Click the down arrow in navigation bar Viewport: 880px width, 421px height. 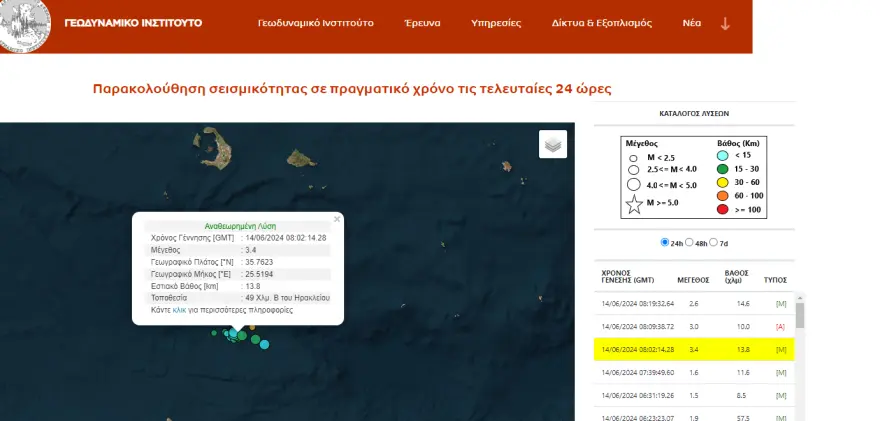726,23
